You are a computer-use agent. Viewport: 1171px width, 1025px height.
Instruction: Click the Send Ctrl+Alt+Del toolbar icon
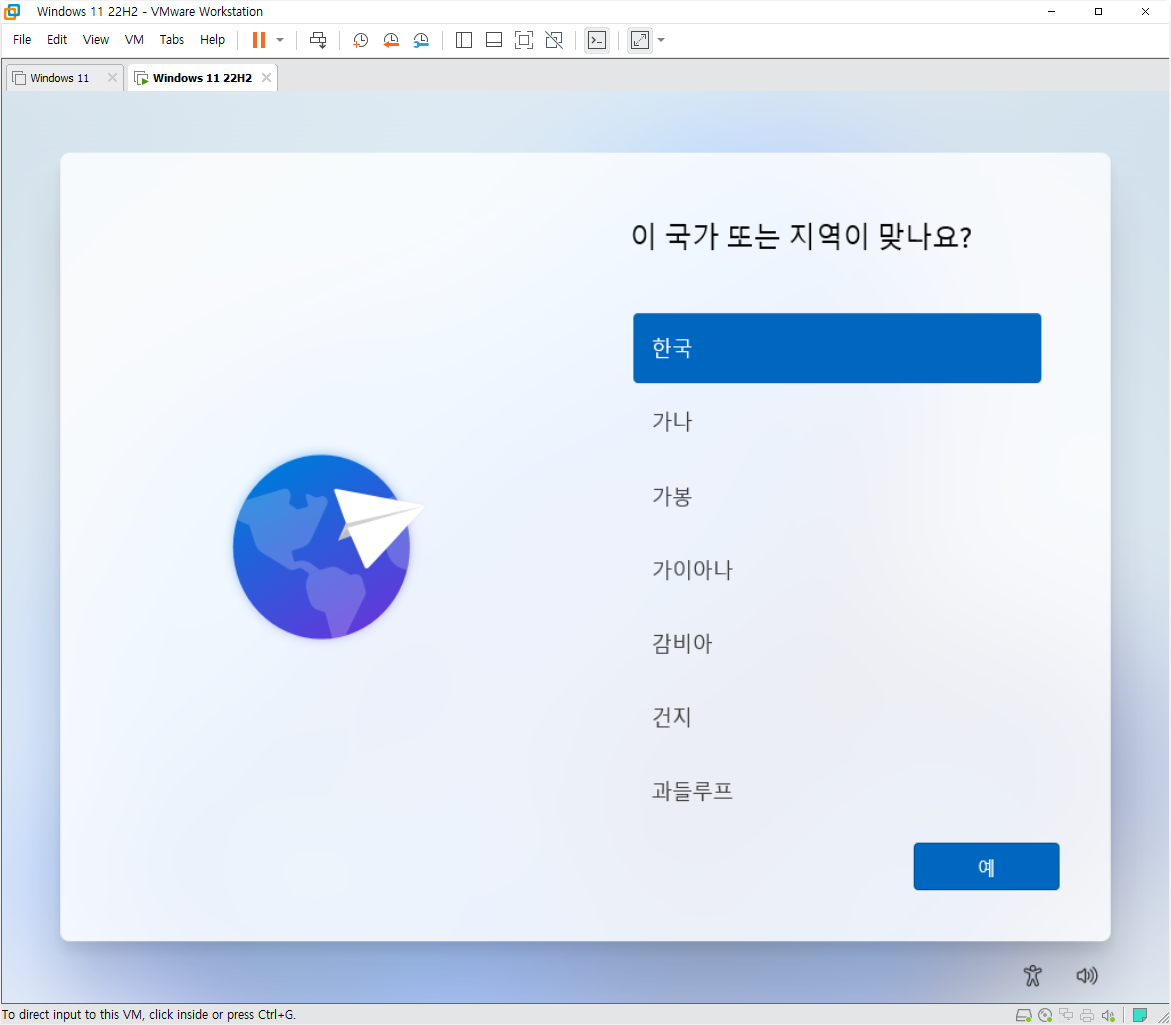pyautogui.click(x=318, y=40)
